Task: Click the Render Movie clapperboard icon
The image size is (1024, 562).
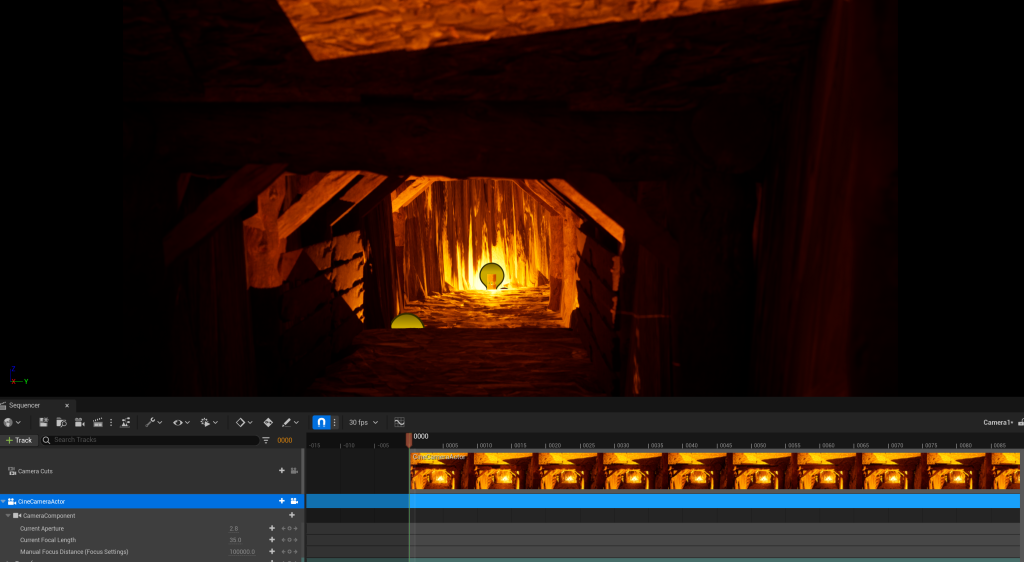Action: (x=98, y=423)
